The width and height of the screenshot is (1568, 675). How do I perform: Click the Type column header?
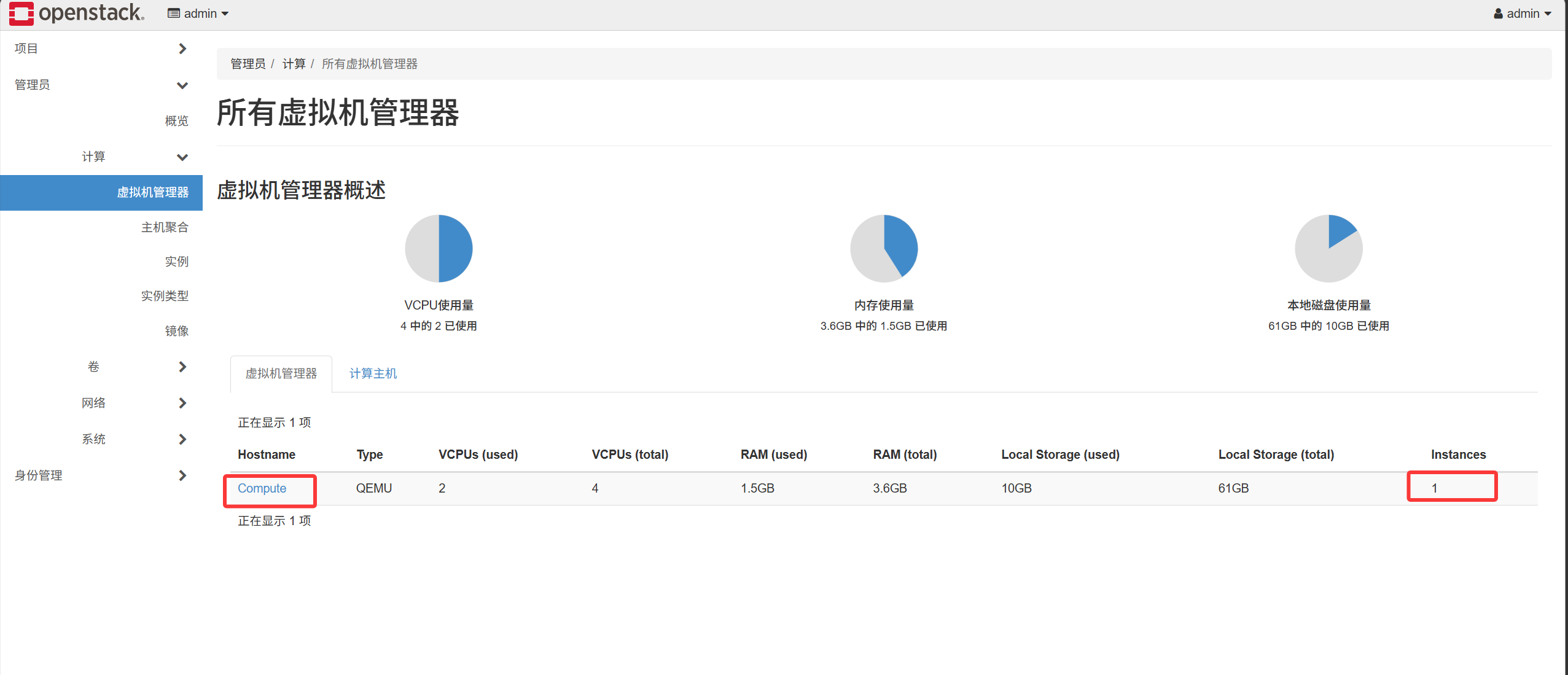[370, 455]
